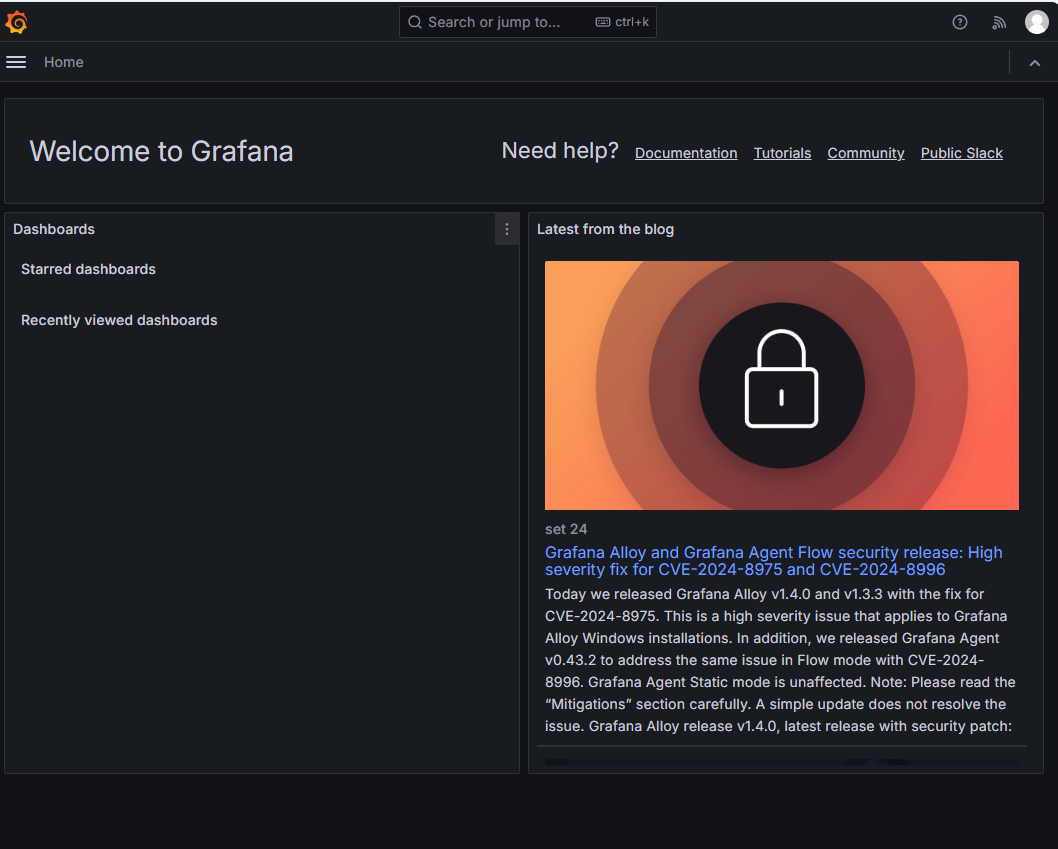Open the Grafana Alloy security release article
The width and height of the screenshot is (1058, 849).
[773, 561]
